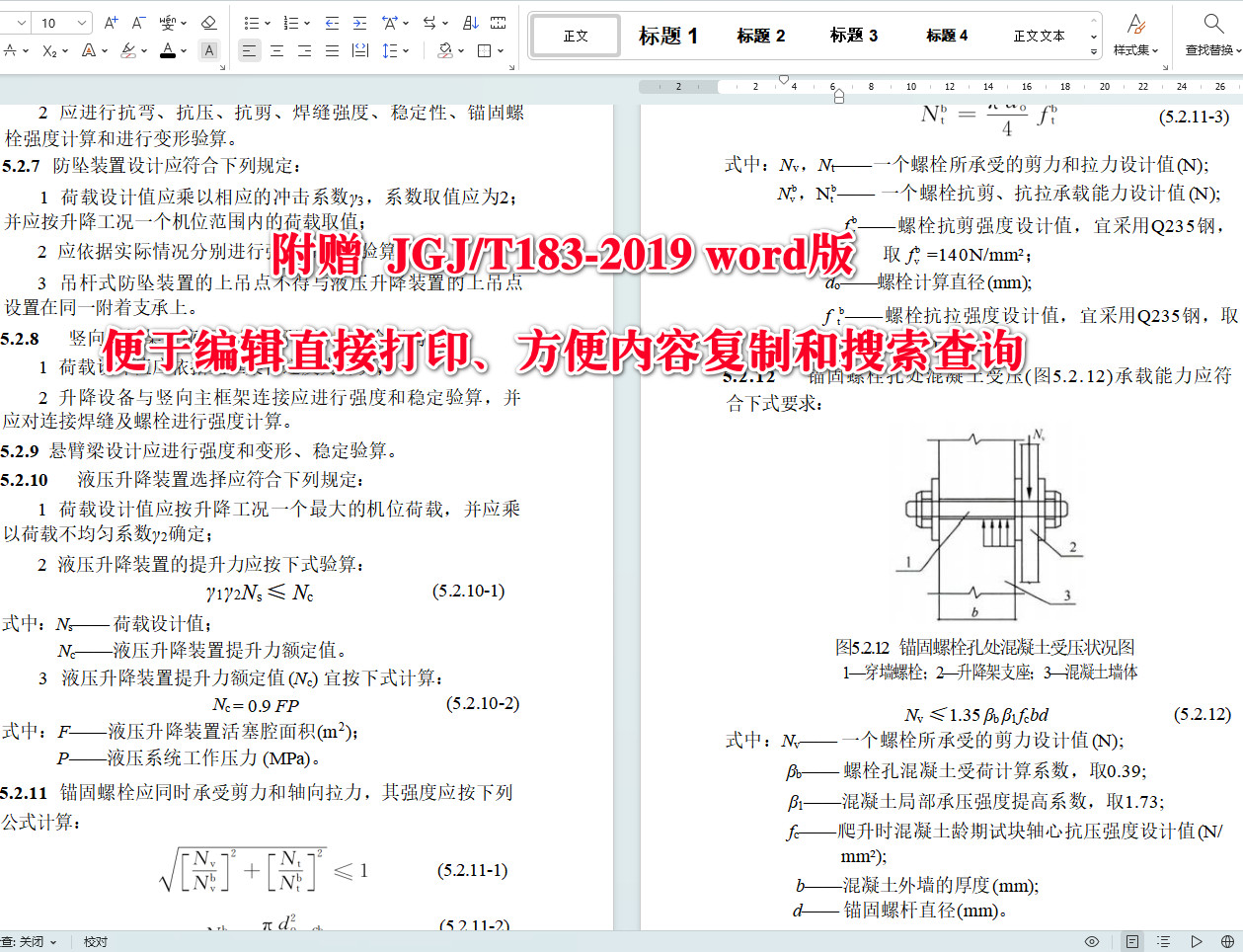Click the play/reading mode icon in status bar
The height and width of the screenshot is (952, 1243).
click(1197, 941)
